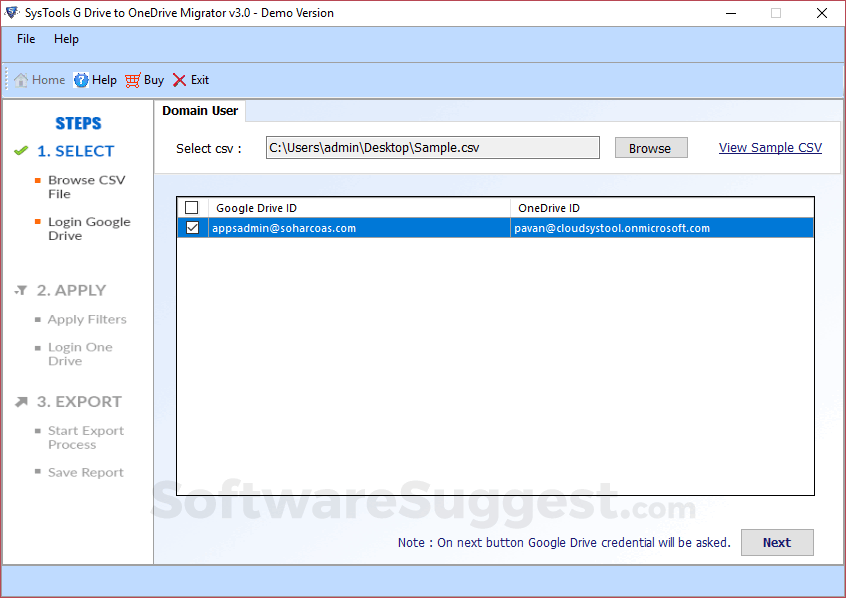Click the Login One Drive step
846x598 pixels.
coord(80,354)
